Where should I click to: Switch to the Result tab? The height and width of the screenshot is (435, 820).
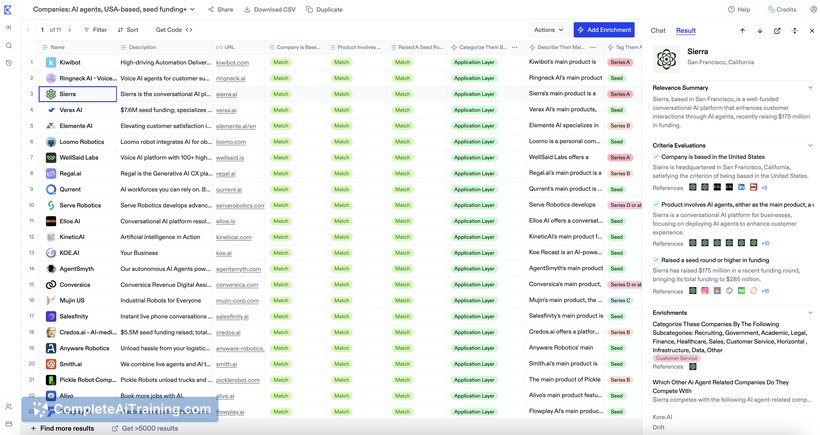686,30
